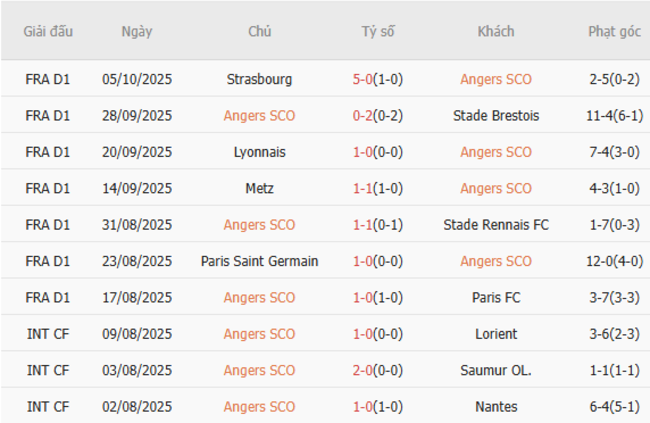Click the 5-0 score against Strasbourg
This screenshot has height=423, width=650.
(x=362, y=79)
